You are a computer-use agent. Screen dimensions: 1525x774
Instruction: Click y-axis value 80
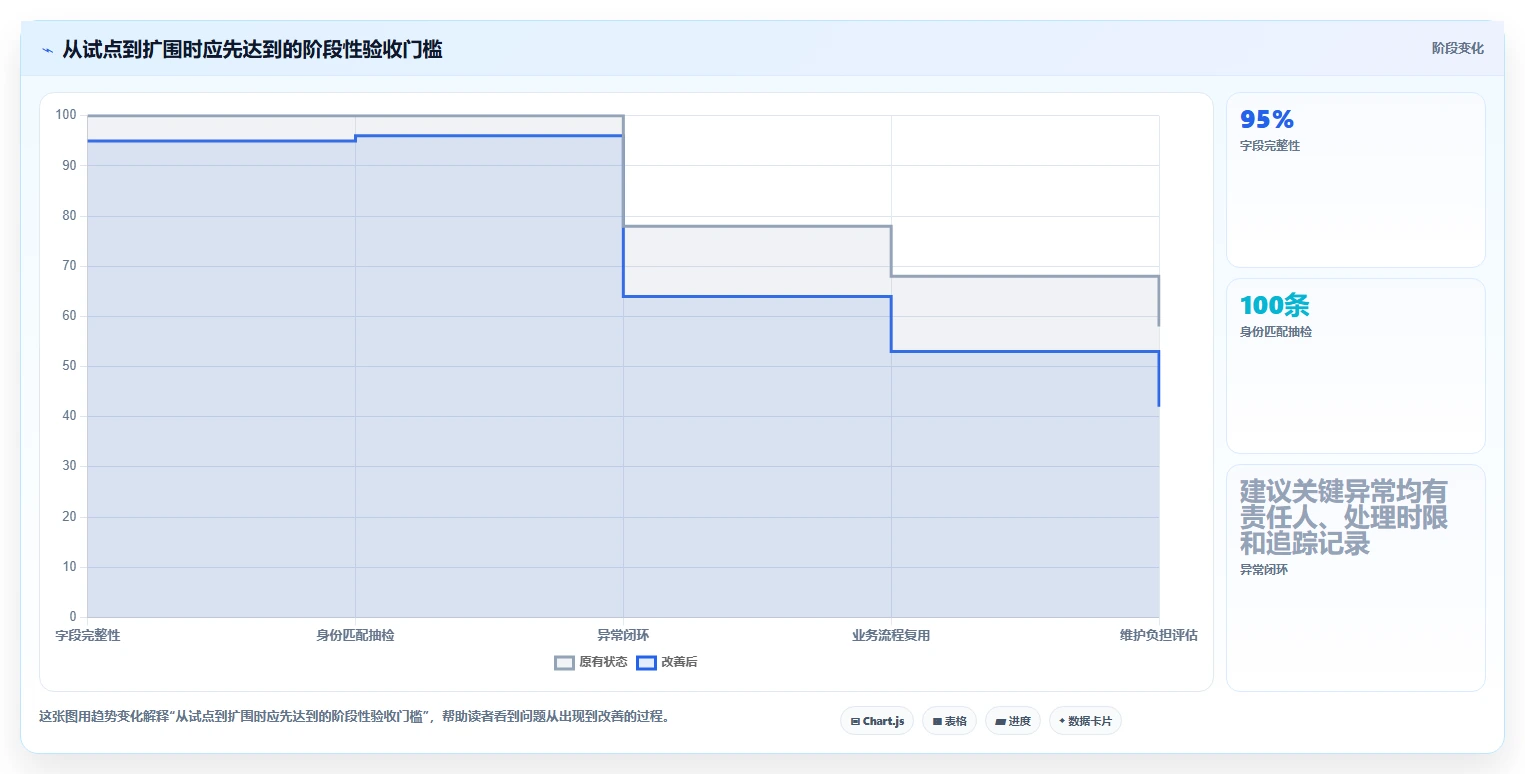point(69,215)
